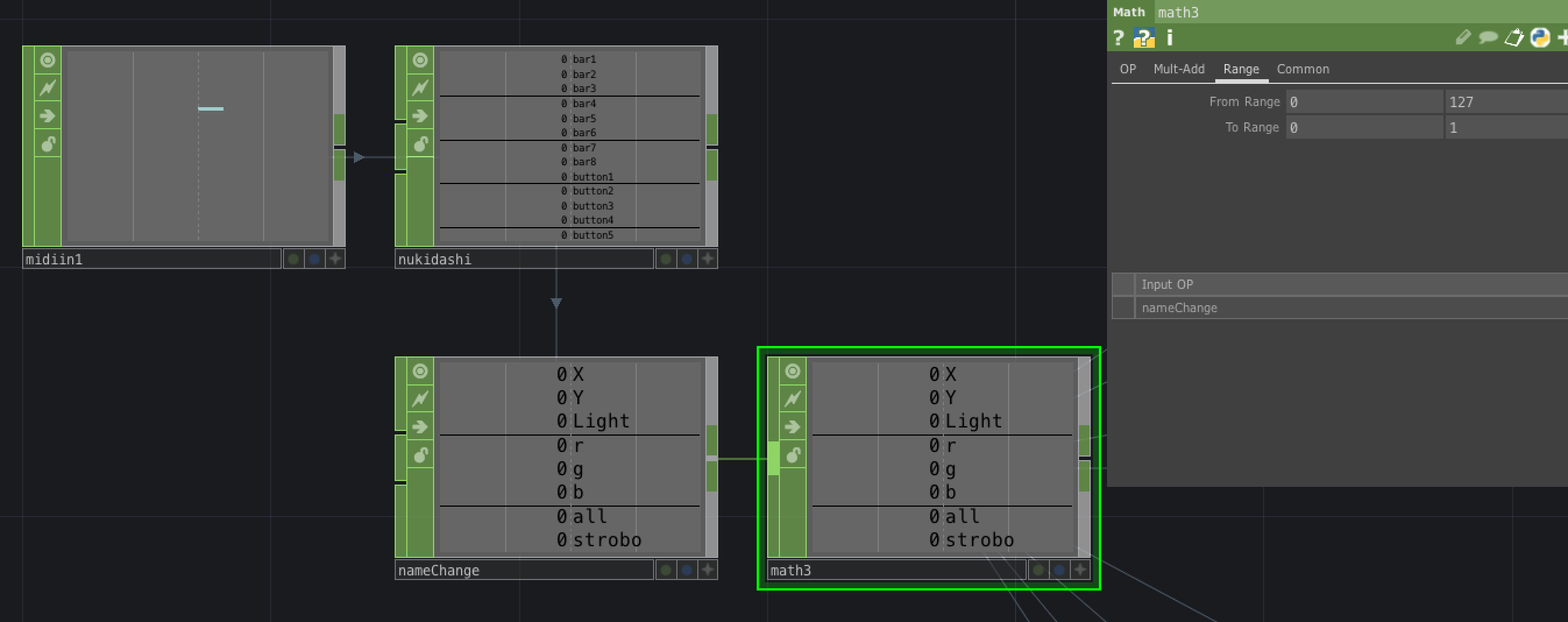Screen dimensions: 1568x622
Task: Click the cyan slider inside the midiin1 viewer
Action: [x=210, y=108]
